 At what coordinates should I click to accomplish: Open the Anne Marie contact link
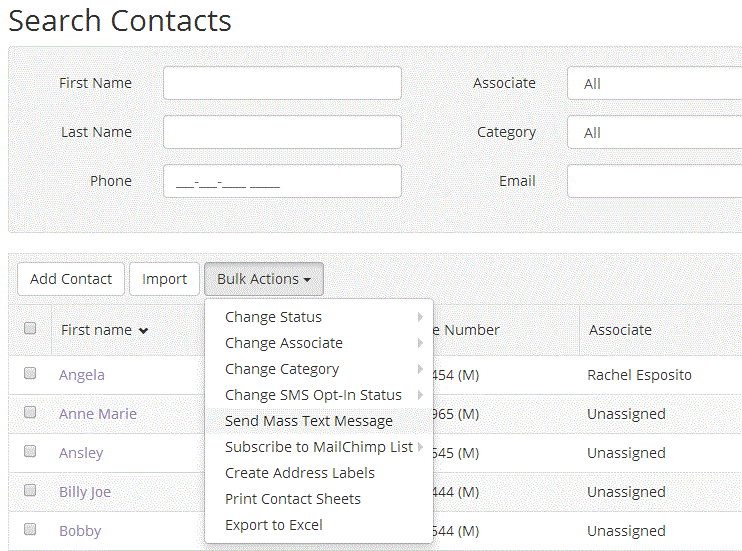(98, 414)
